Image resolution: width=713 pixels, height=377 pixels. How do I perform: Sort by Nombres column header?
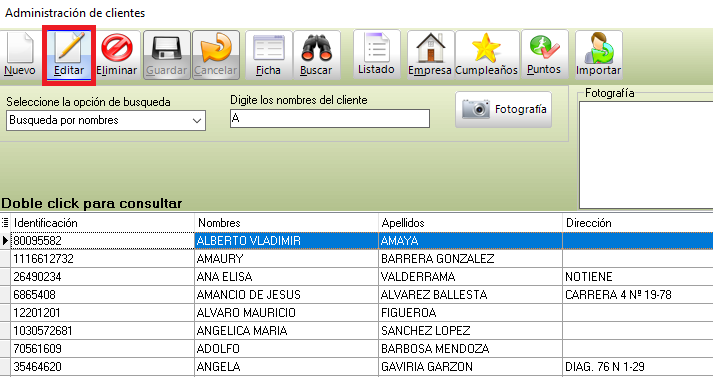pos(286,223)
